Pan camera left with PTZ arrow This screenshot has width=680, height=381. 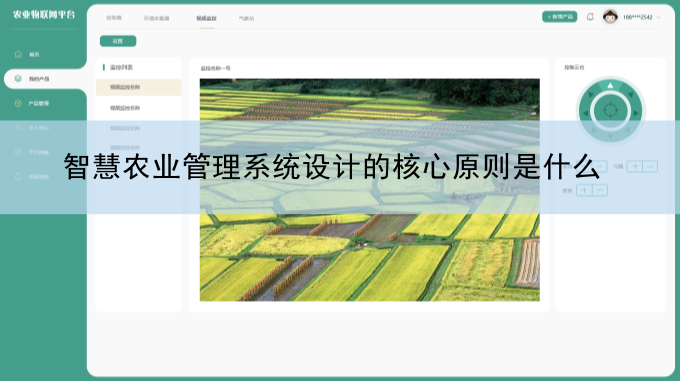pyautogui.click(x=585, y=113)
